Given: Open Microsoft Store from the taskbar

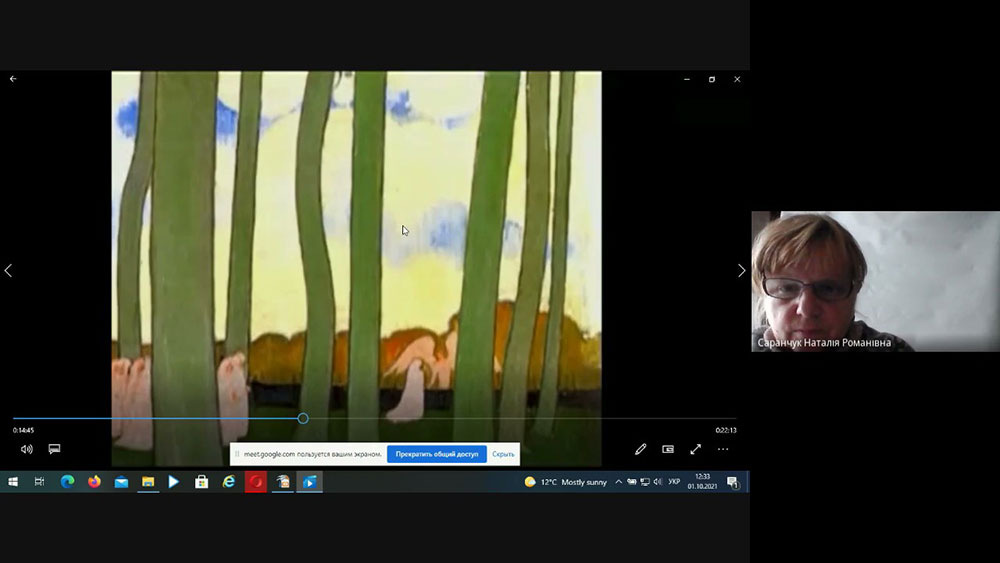Looking at the screenshot, I should coord(202,482).
